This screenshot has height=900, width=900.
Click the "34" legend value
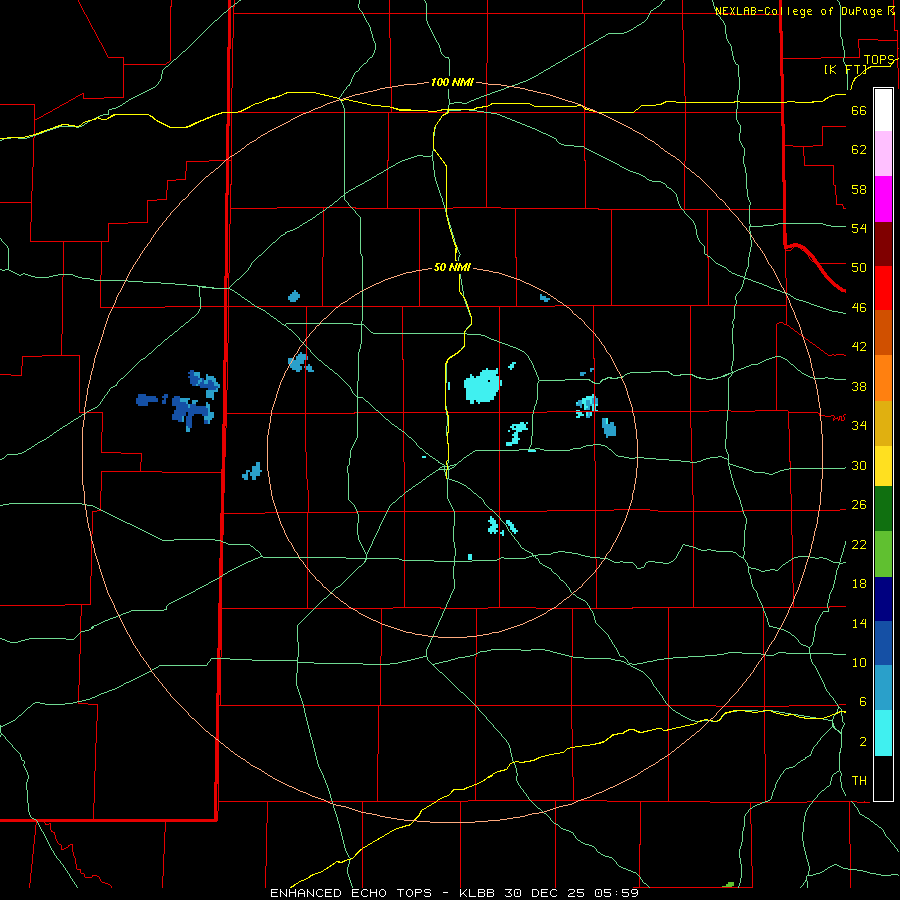tap(859, 426)
